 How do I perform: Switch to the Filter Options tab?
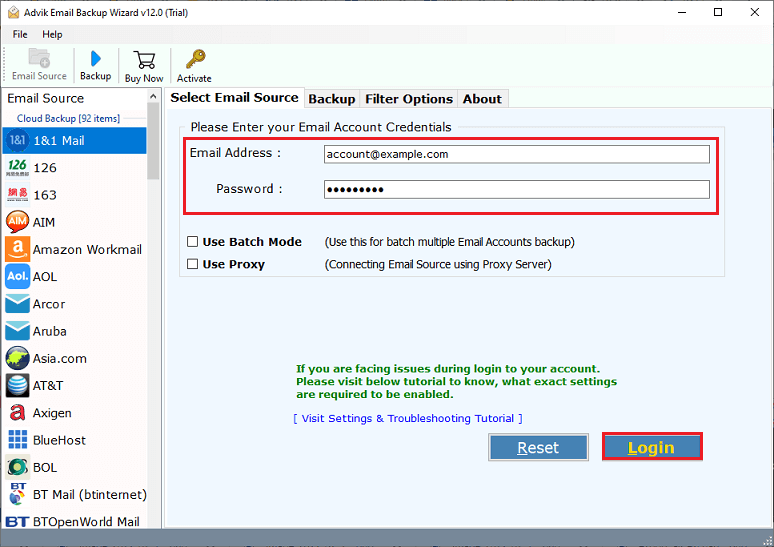409,99
